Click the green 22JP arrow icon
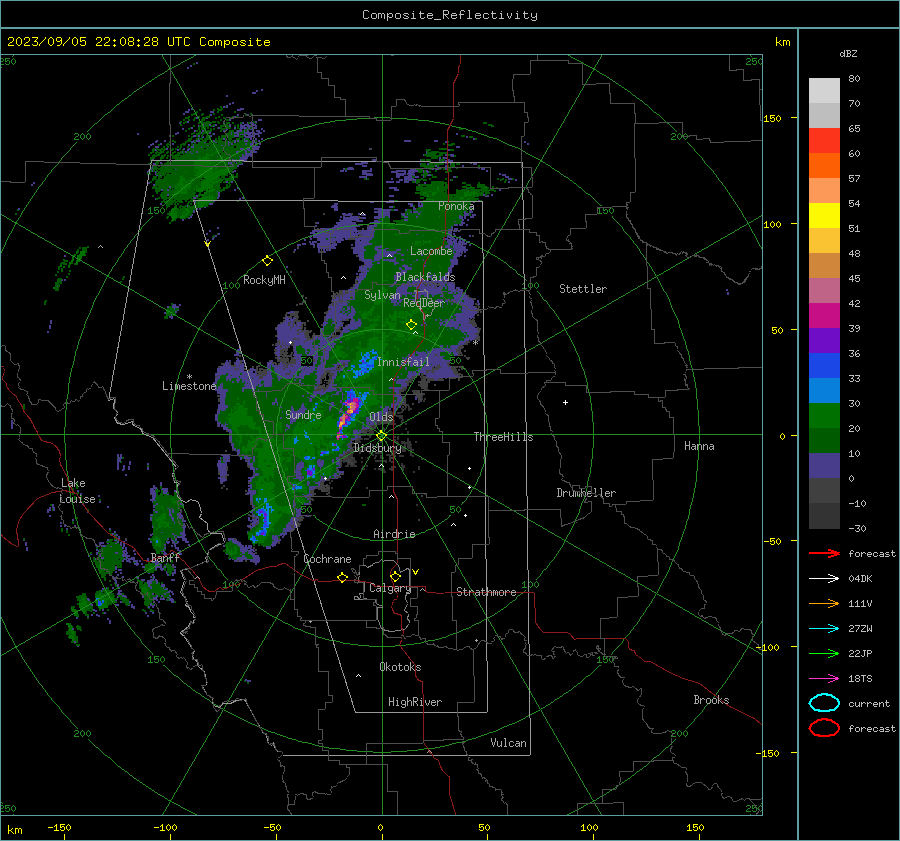 tap(824, 653)
